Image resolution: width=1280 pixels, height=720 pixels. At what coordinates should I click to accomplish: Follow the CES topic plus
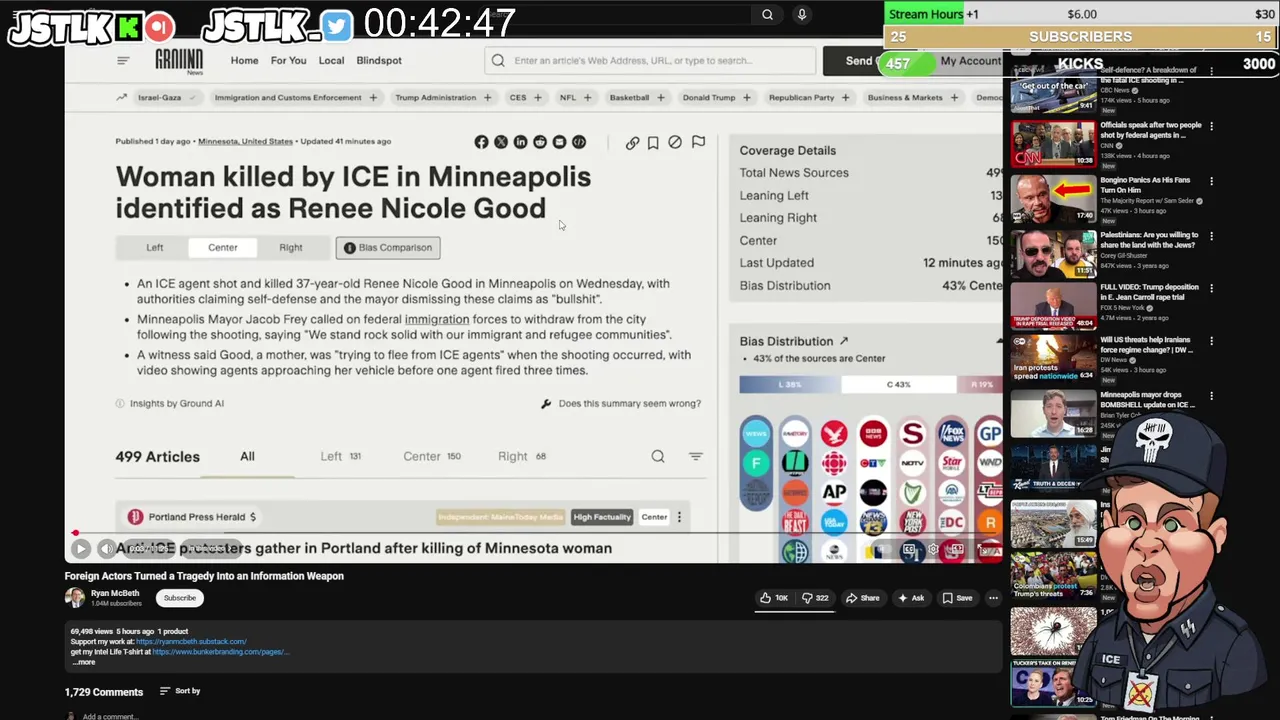[x=537, y=98]
